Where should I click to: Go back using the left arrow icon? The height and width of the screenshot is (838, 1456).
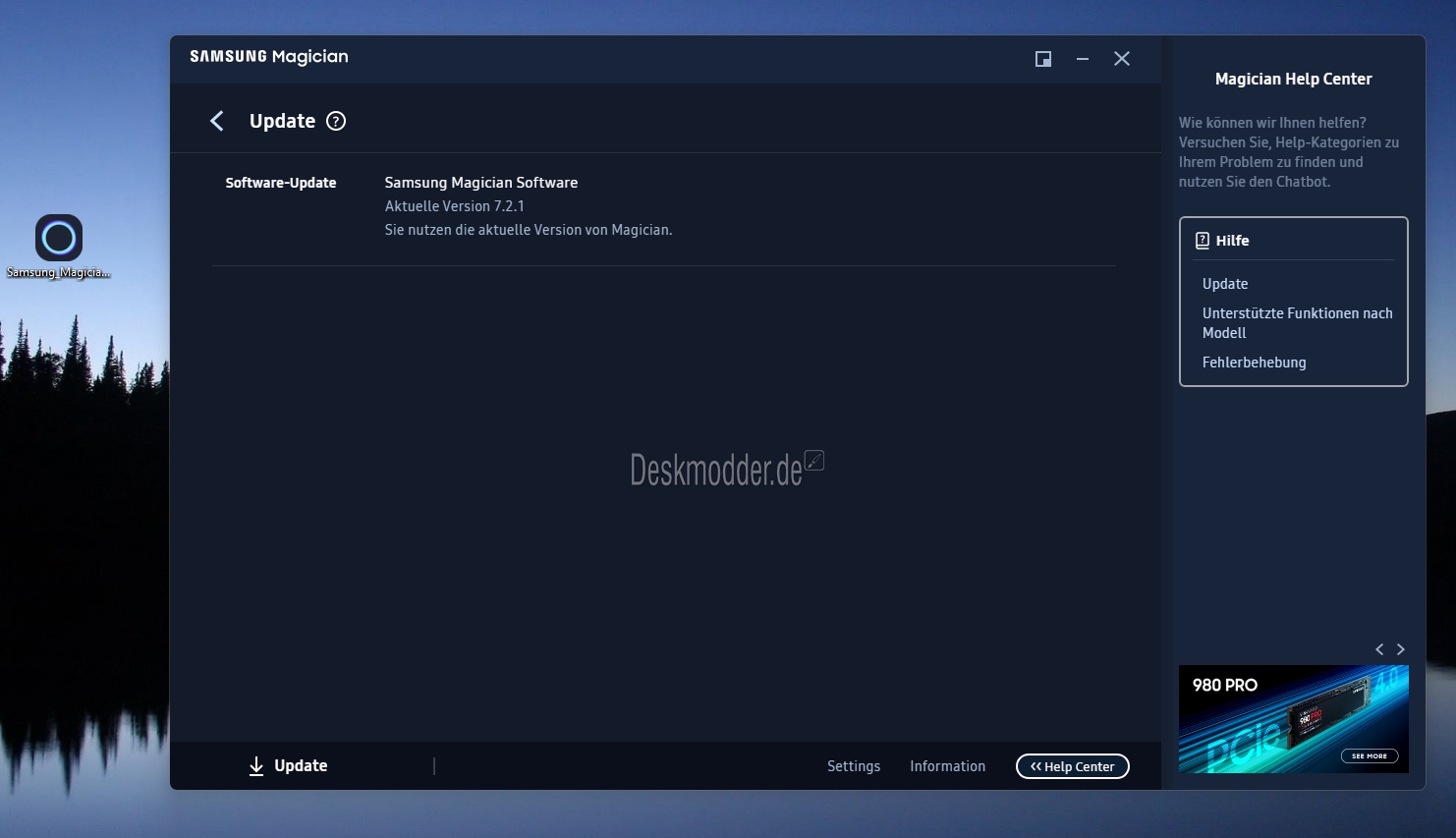tap(217, 121)
